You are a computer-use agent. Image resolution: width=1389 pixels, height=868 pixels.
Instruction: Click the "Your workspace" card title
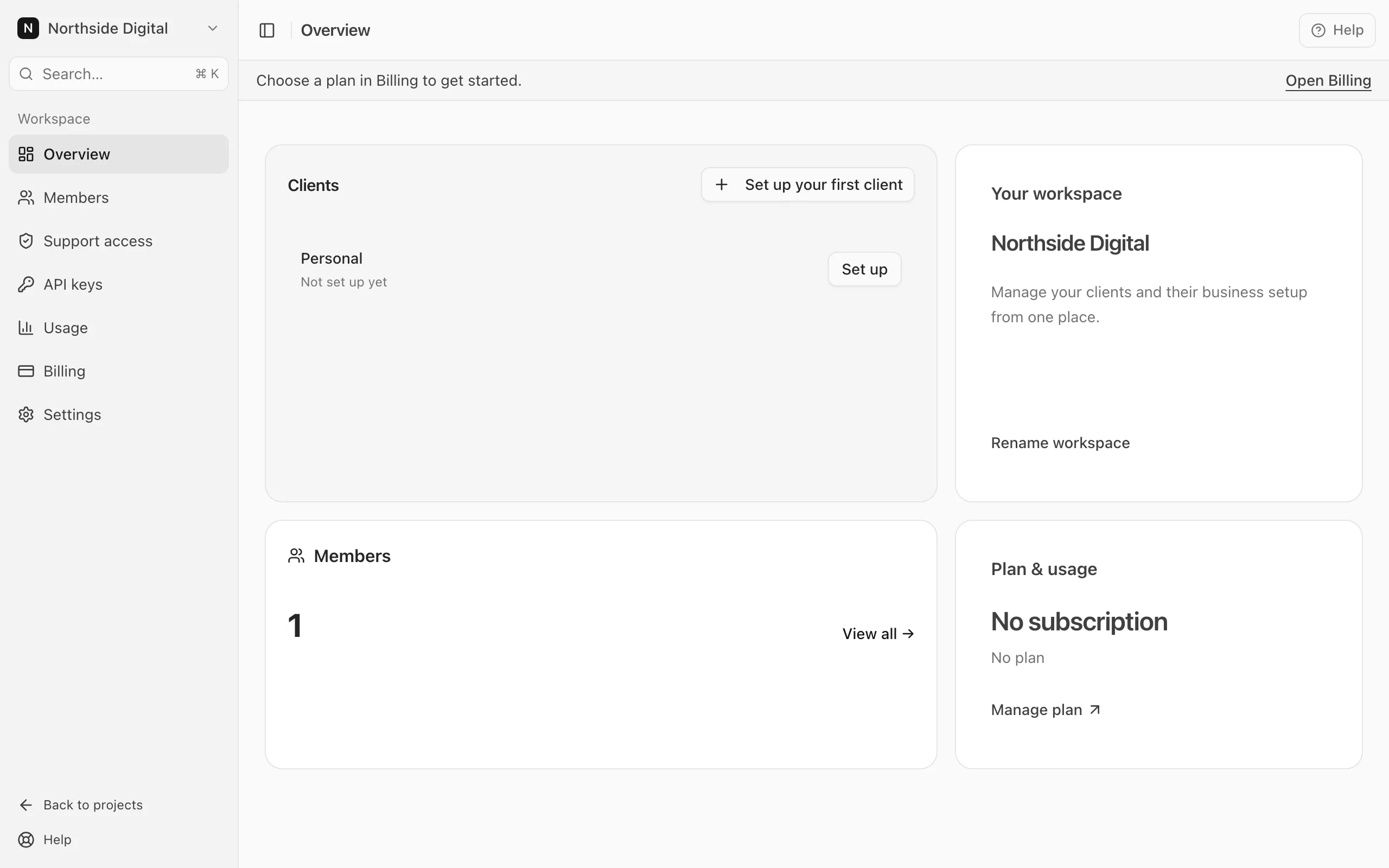[1056, 194]
